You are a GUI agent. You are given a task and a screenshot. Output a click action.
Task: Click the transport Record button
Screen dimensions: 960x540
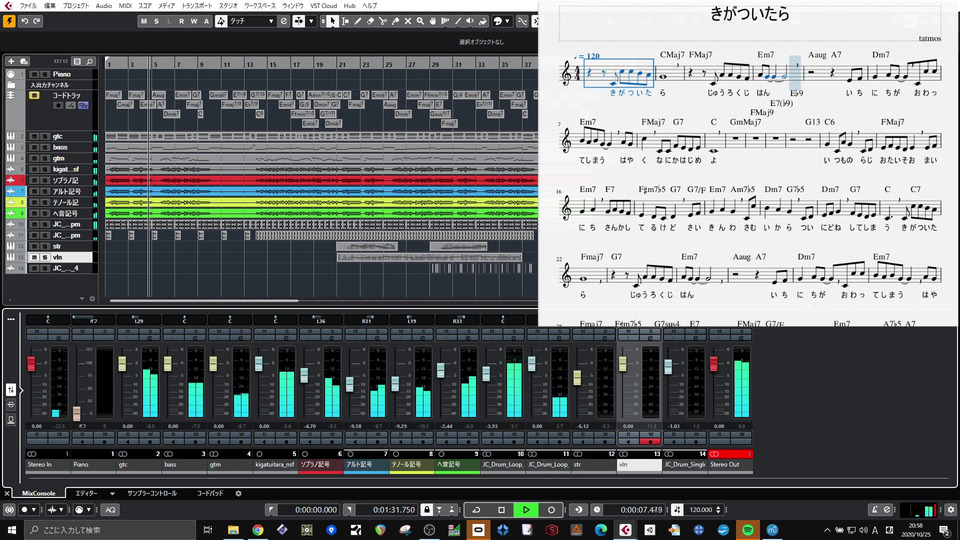click(x=551, y=509)
